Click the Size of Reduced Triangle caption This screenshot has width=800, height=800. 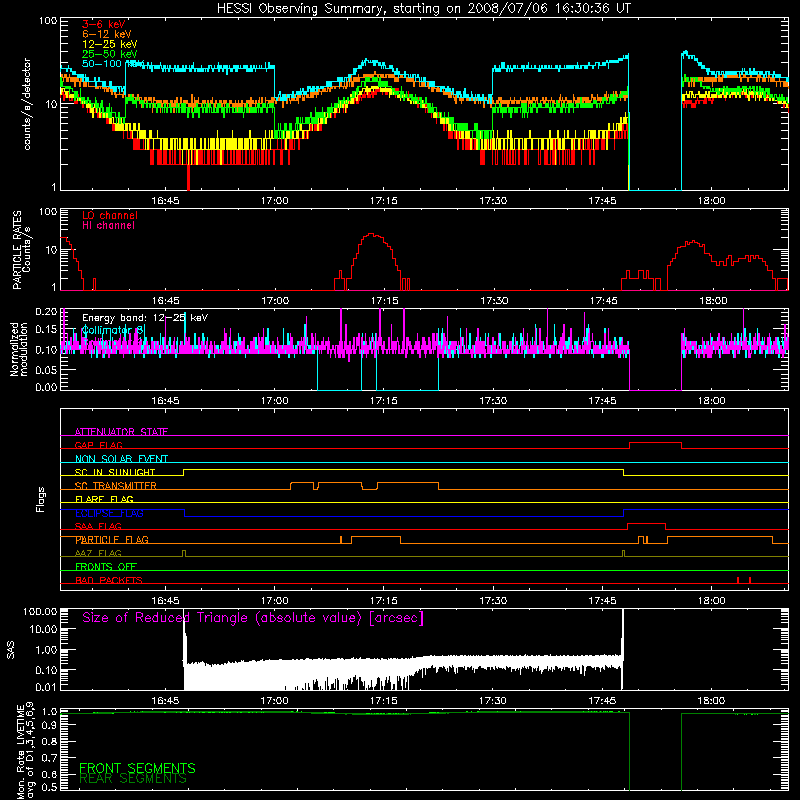coord(253,618)
